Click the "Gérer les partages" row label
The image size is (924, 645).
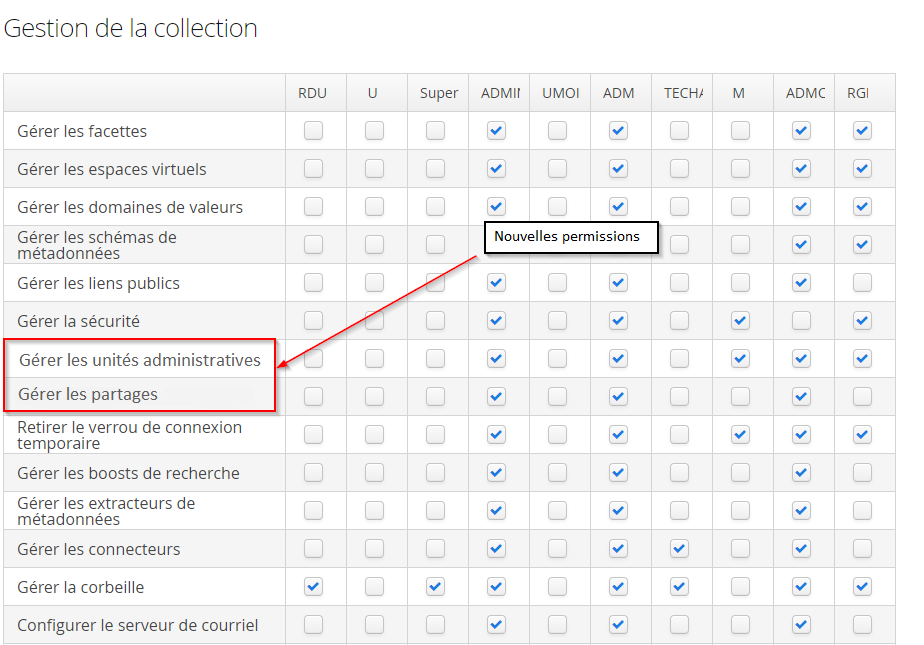click(88, 394)
